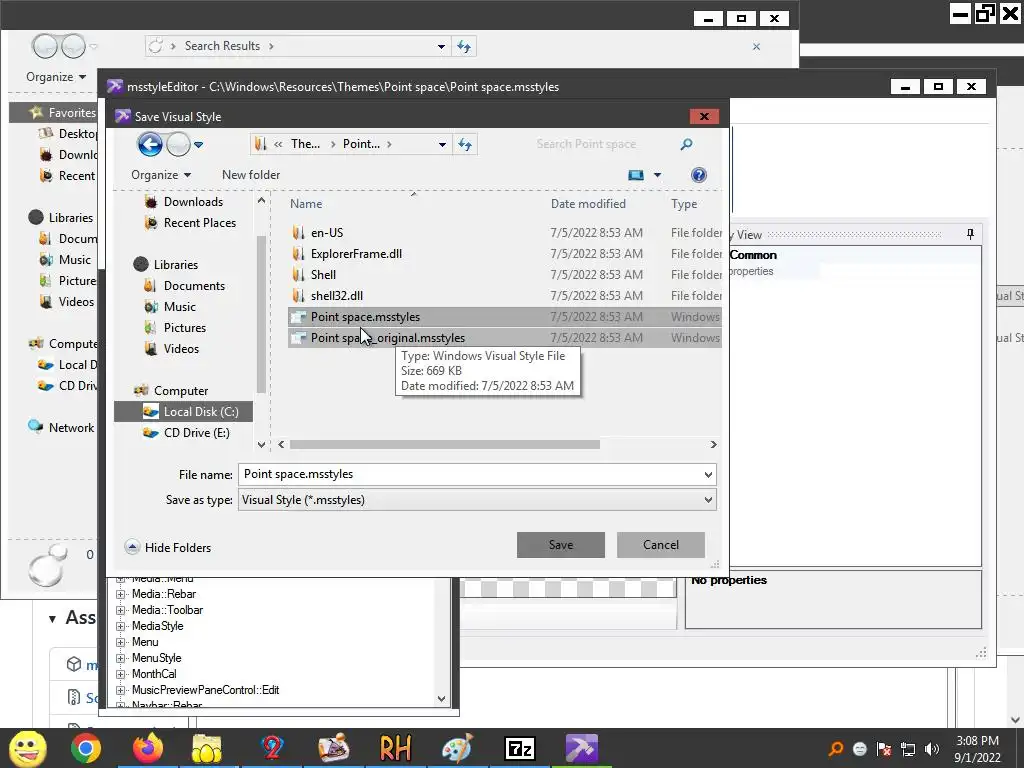The image size is (1024, 768).
Task: Expand the Media::Toolbar tree node
Action: tap(120, 610)
